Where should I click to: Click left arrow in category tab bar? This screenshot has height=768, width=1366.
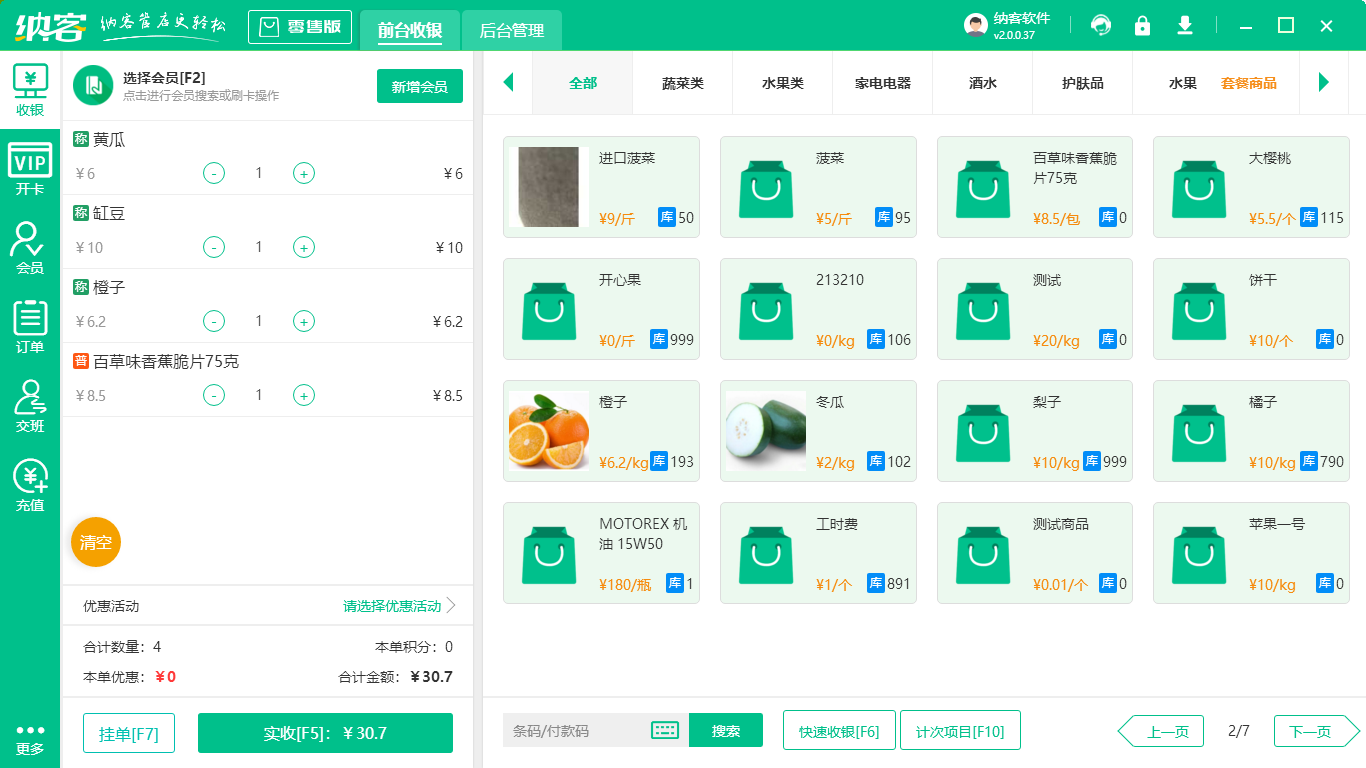point(508,83)
